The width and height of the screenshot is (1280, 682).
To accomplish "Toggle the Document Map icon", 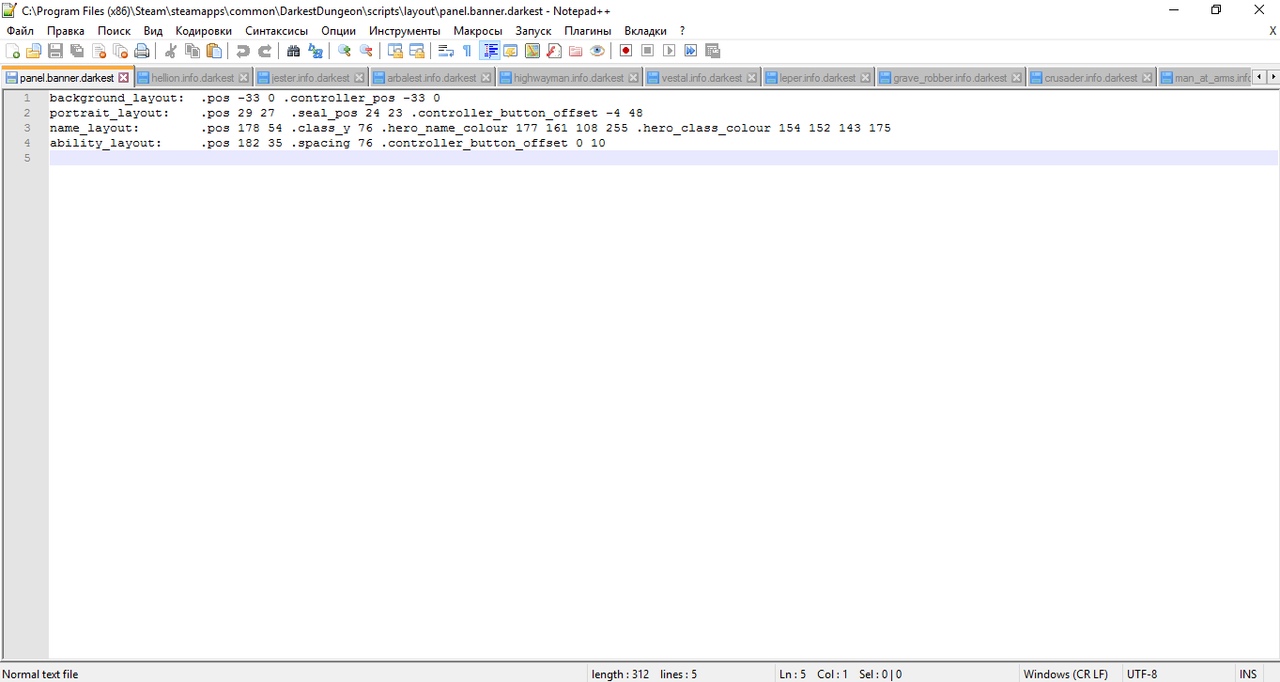I will [x=532, y=51].
